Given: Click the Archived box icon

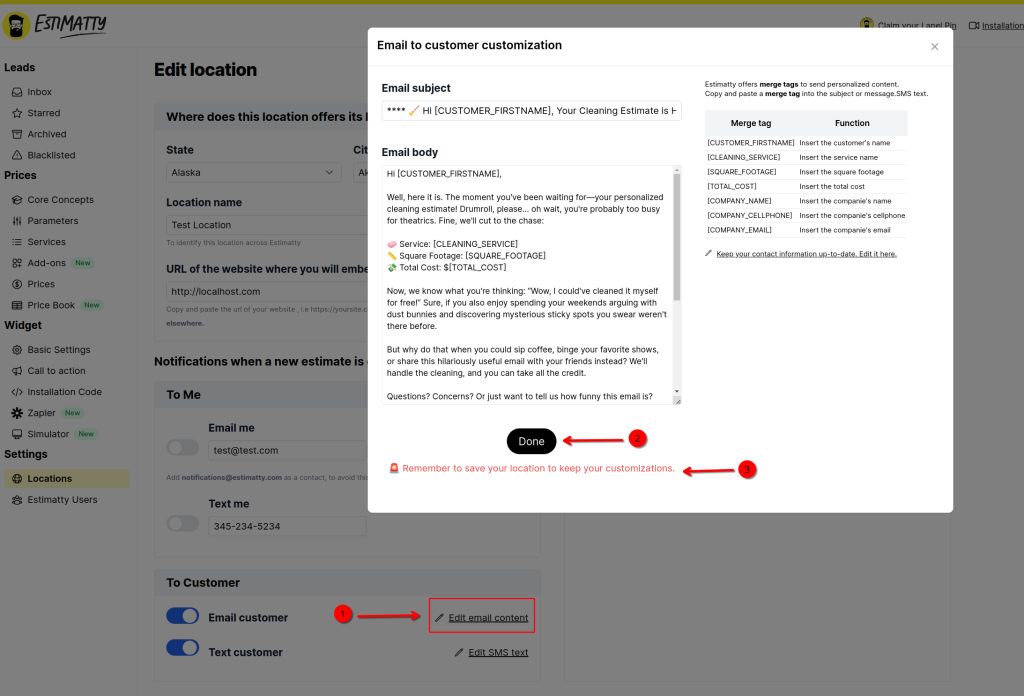Looking at the screenshot, I should (17, 134).
